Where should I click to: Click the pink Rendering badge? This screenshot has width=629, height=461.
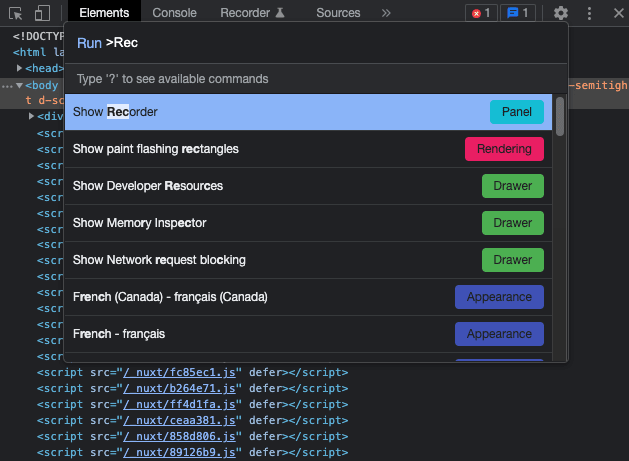pos(504,149)
